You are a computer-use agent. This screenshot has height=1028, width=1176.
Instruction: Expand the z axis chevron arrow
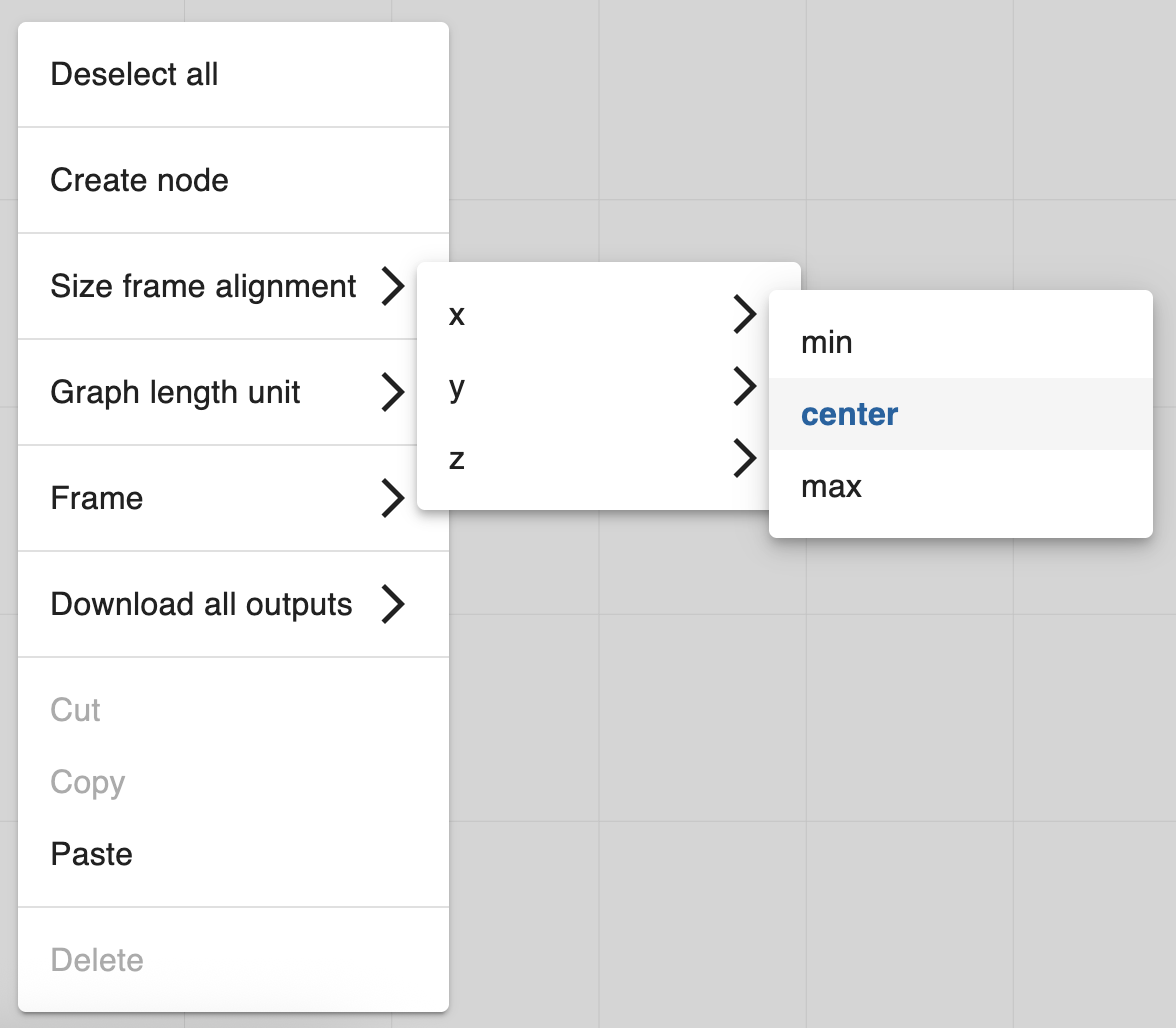745,459
